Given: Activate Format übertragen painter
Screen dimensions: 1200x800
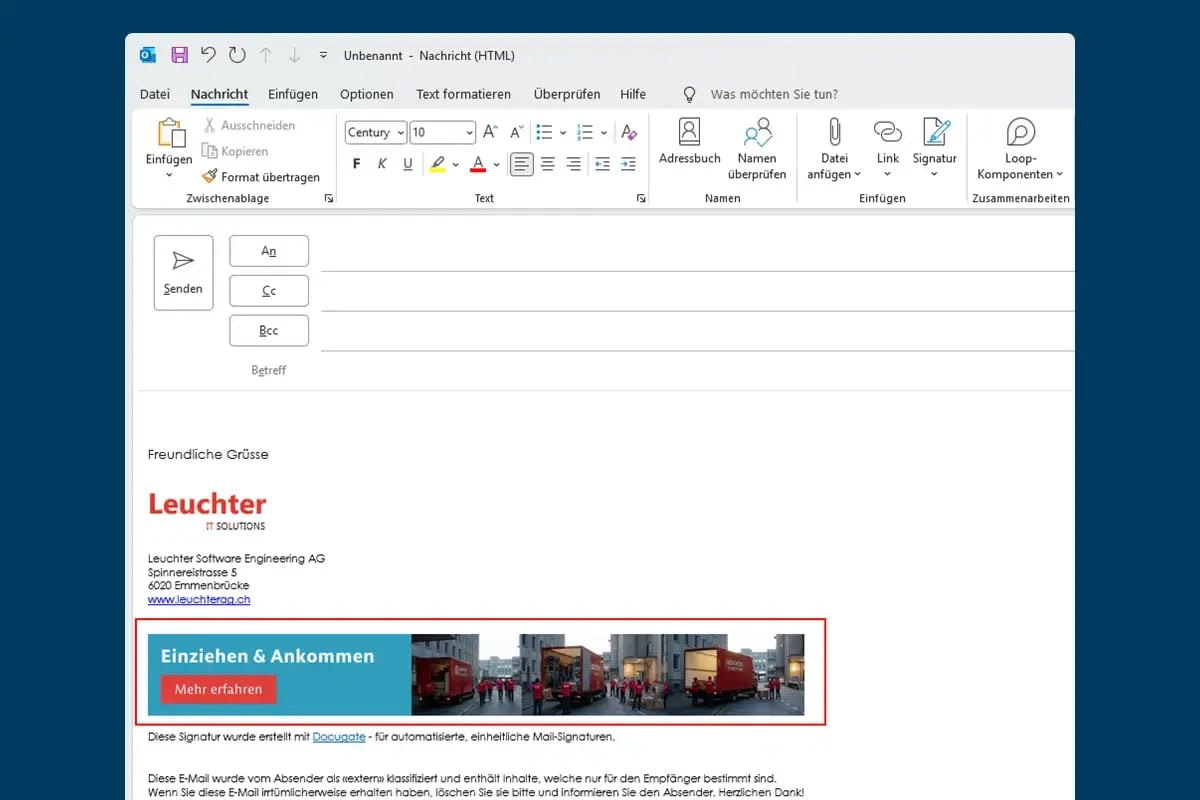Looking at the screenshot, I should click(260, 177).
